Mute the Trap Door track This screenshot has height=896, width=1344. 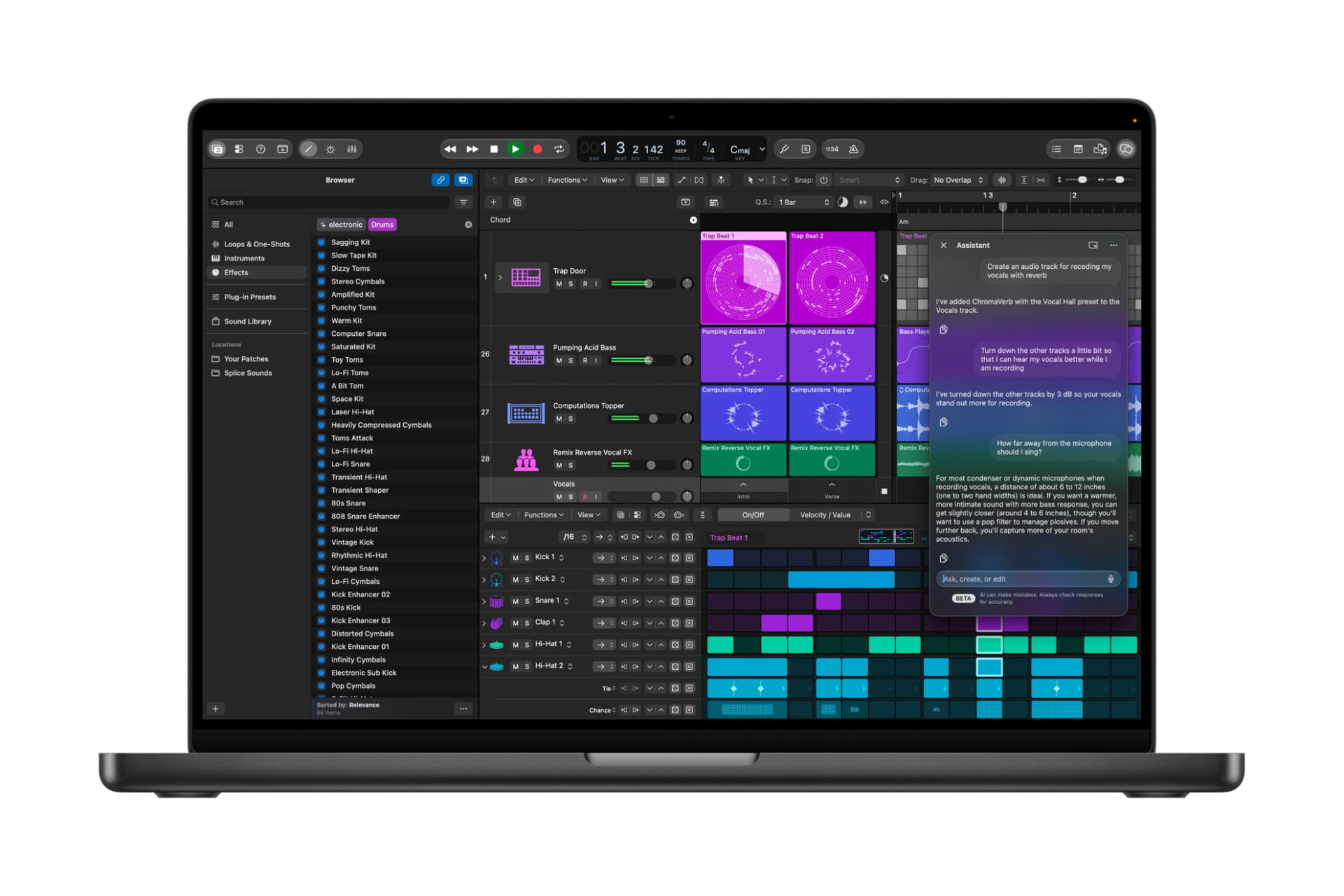(x=559, y=283)
